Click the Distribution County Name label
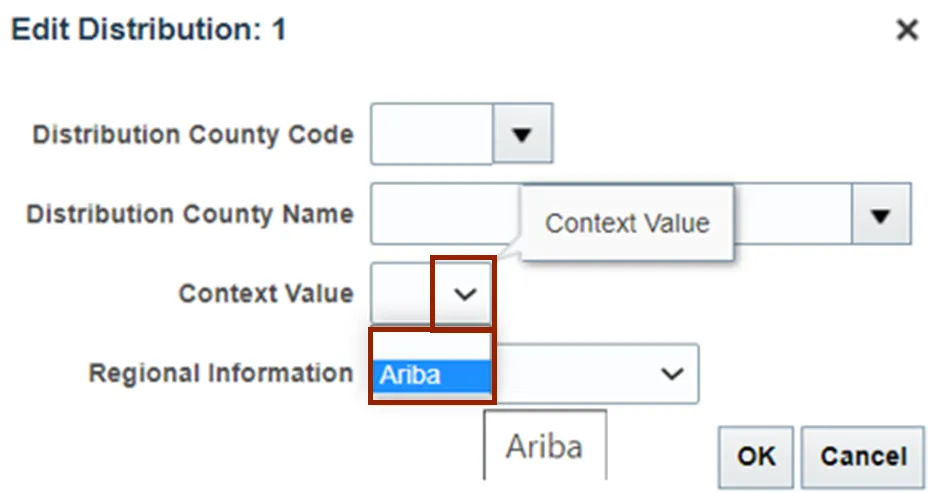Image resolution: width=930 pixels, height=493 pixels. pos(190,214)
